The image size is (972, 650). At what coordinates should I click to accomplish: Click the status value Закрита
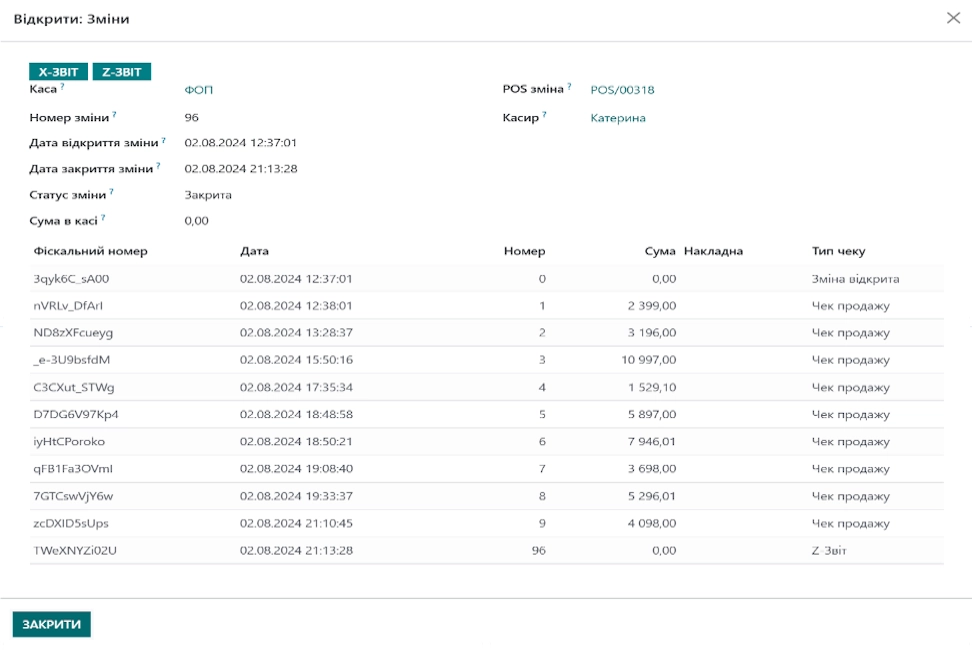(x=208, y=195)
